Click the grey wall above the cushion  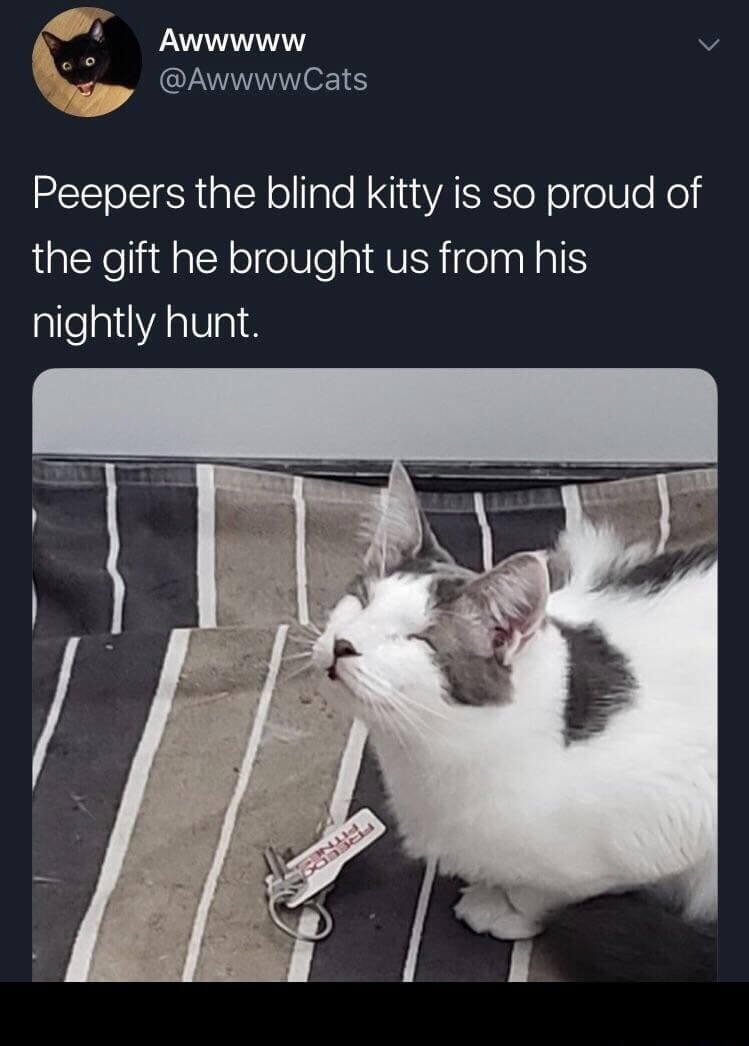click(x=375, y=410)
